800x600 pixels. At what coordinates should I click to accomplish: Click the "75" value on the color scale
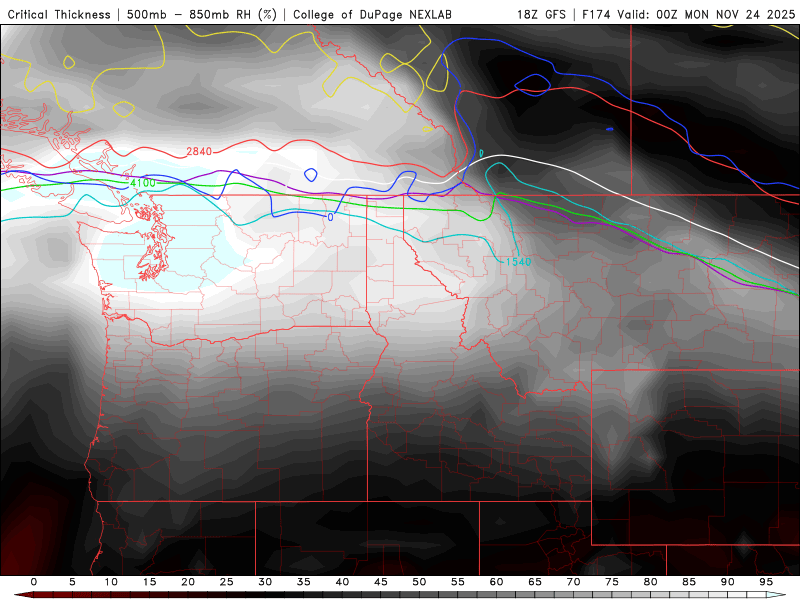coord(612,582)
